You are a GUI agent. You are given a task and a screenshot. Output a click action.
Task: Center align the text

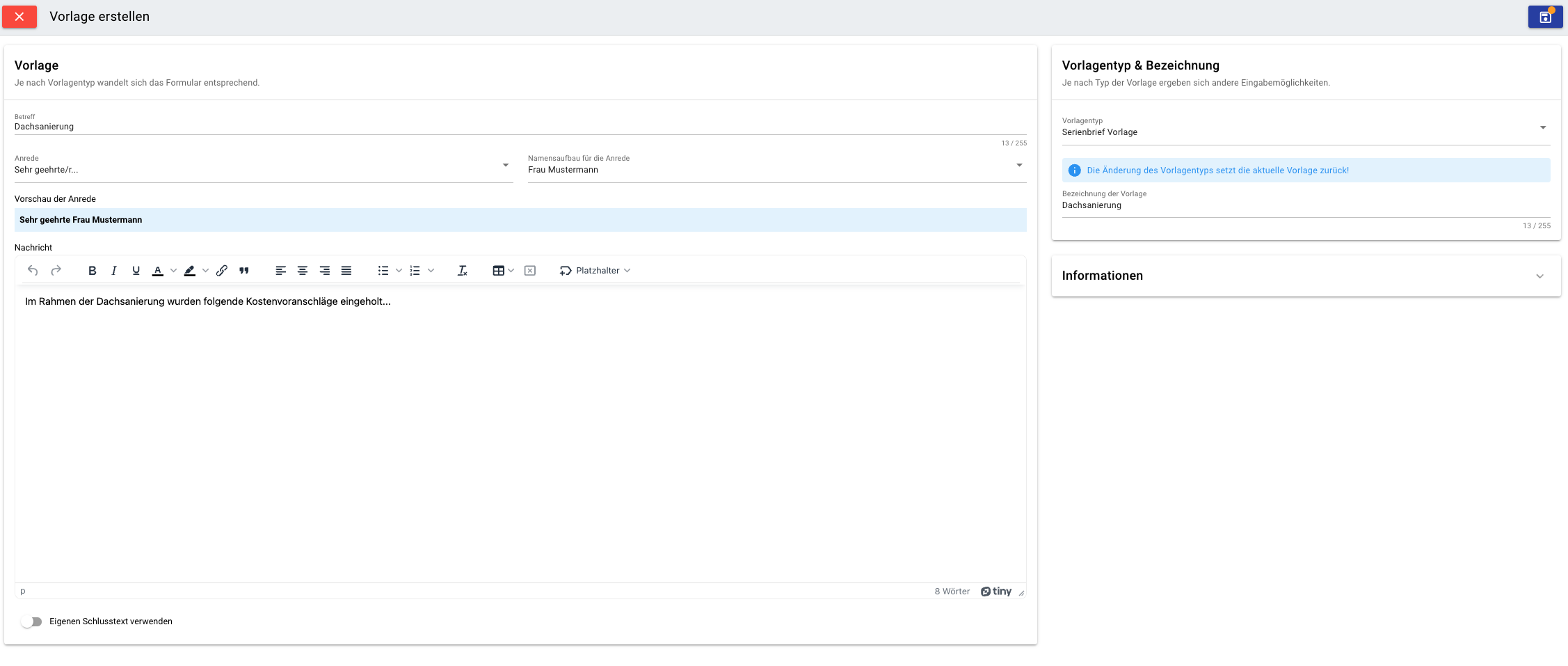[x=303, y=271]
